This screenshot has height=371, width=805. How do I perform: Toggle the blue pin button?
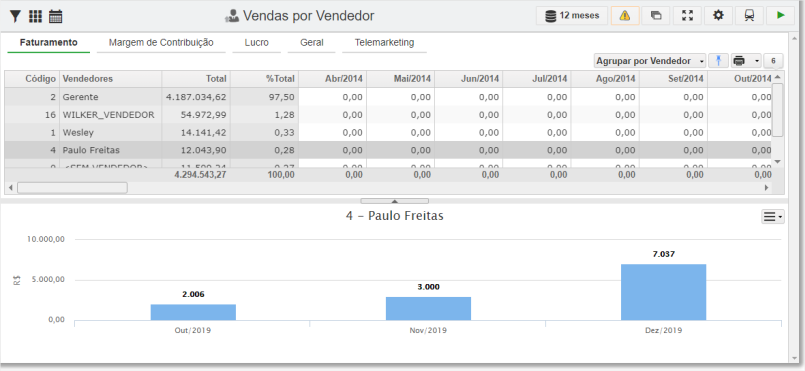pyautogui.click(x=719, y=61)
